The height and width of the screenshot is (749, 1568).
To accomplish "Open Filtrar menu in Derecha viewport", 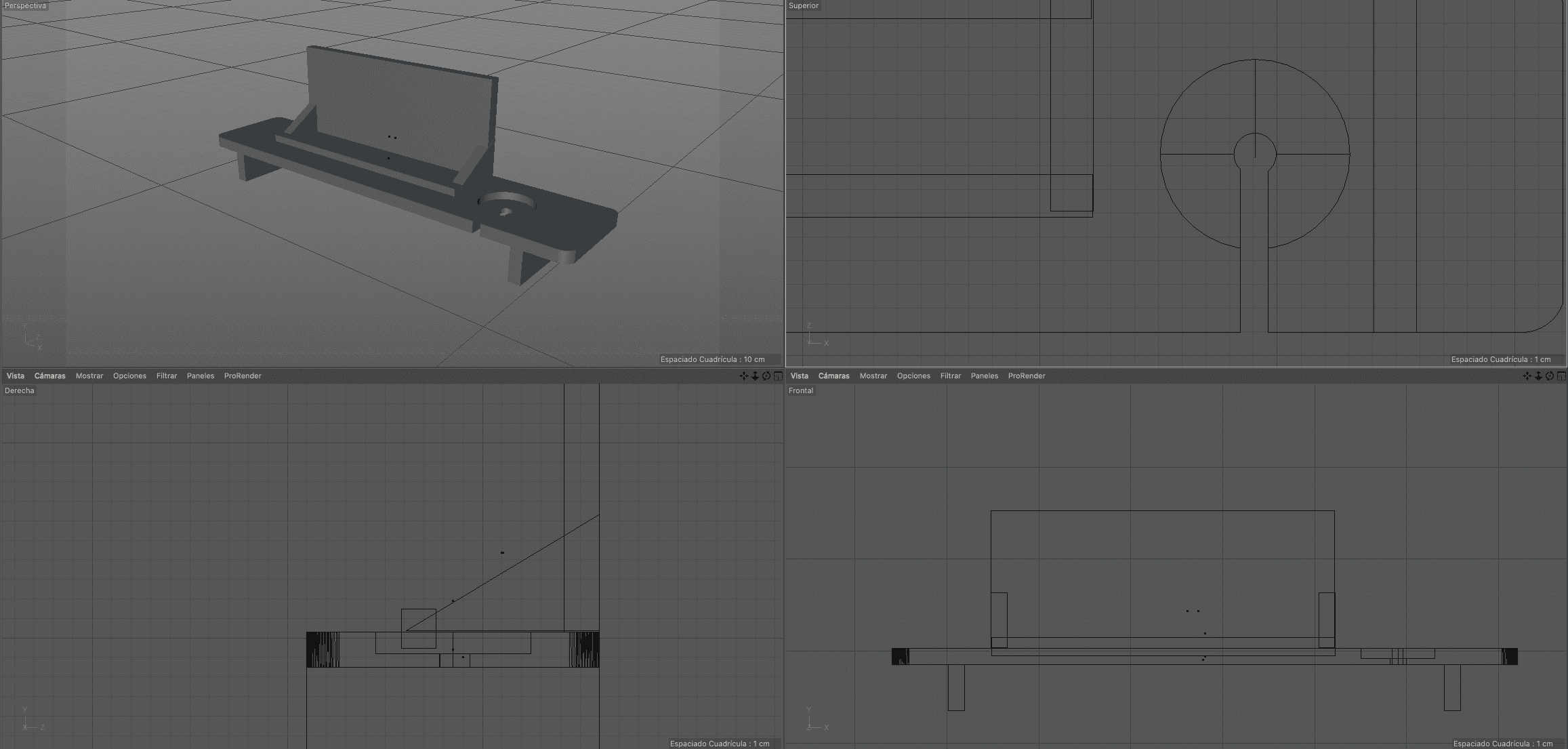I will 167,376.
